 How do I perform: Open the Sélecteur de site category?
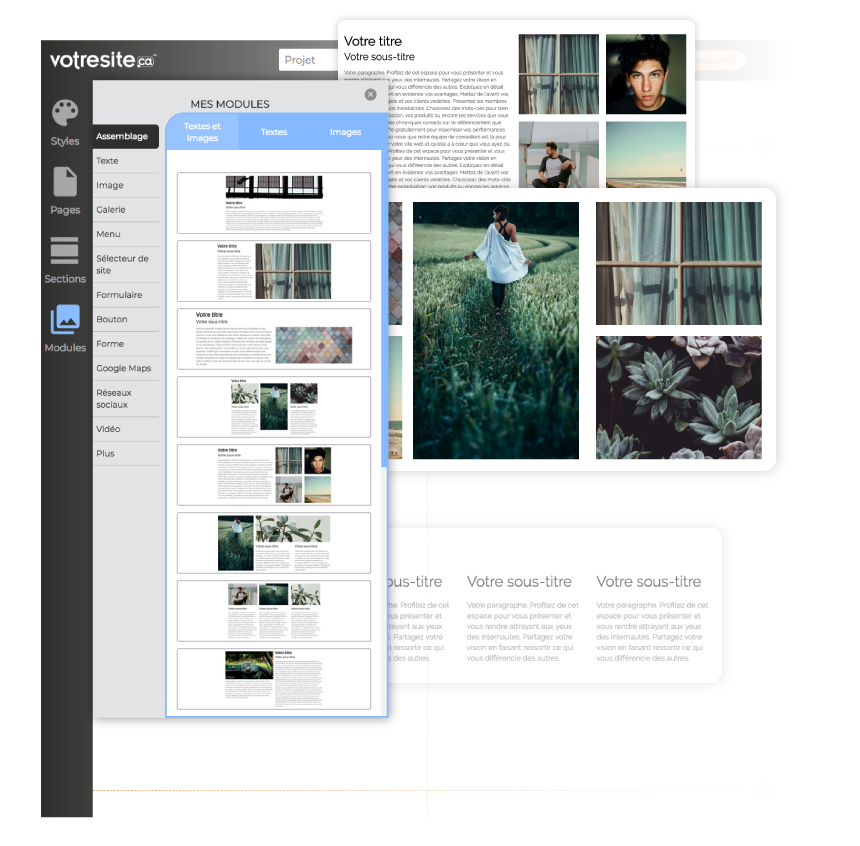click(123, 264)
